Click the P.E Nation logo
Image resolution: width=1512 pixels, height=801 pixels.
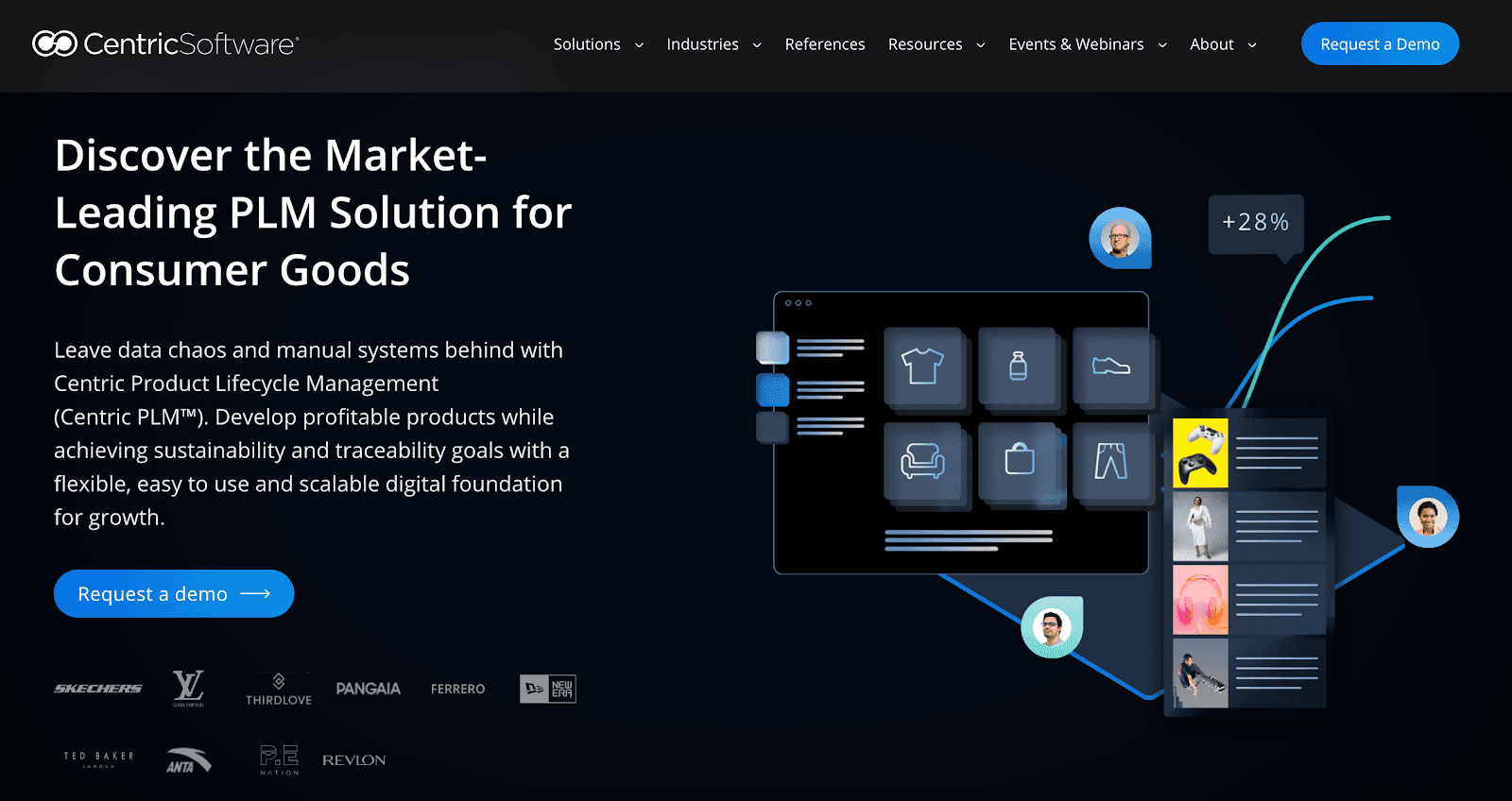pyautogui.click(x=279, y=759)
